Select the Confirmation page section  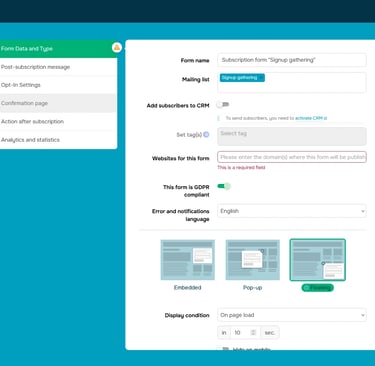pyautogui.click(x=58, y=103)
